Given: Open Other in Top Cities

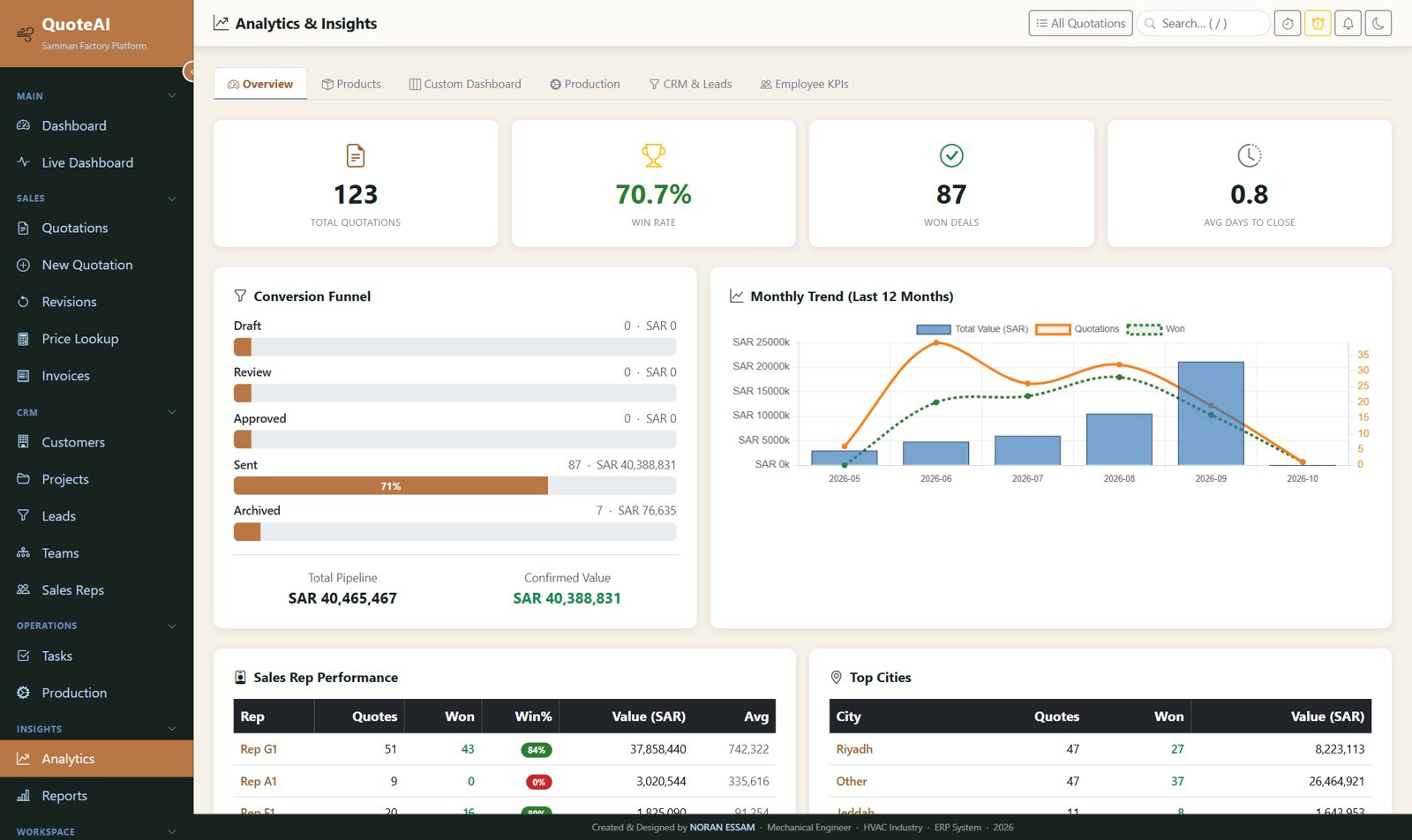Looking at the screenshot, I should coord(852,782).
